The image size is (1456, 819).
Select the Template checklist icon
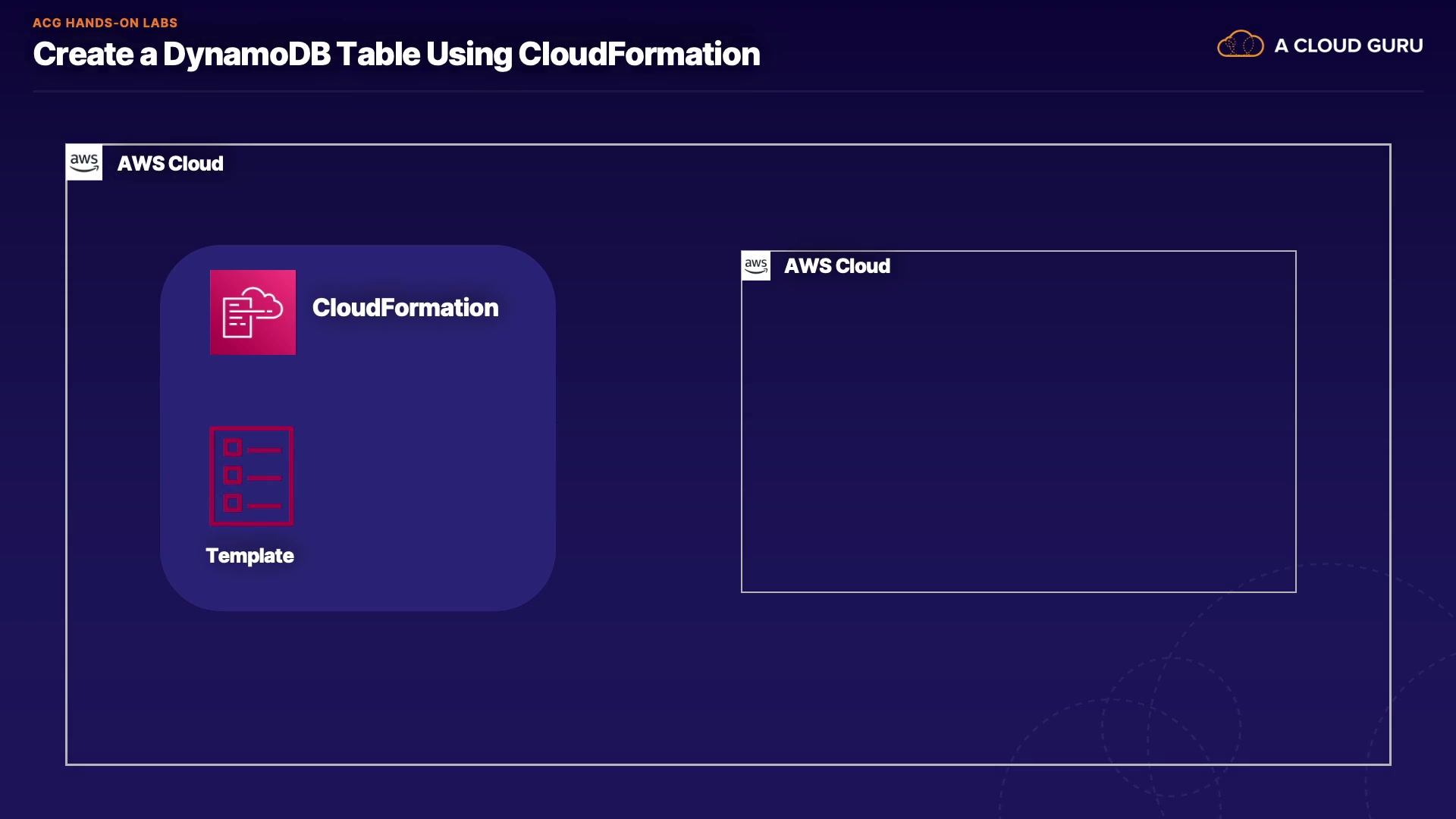(x=251, y=476)
